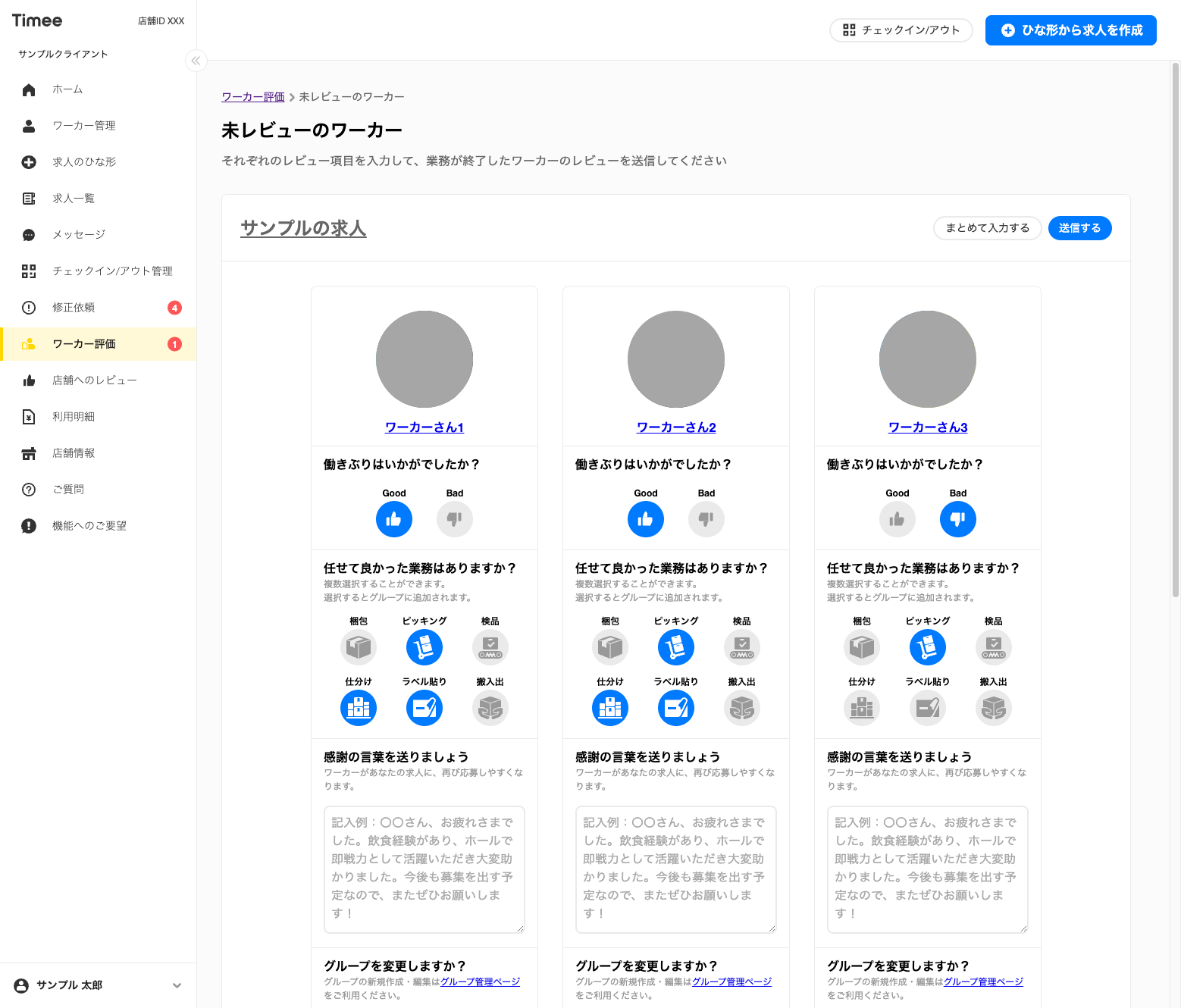This screenshot has width=1181, height=1008.
Task: Collapse the sidebar with double-chevron icon
Action: click(196, 61)
